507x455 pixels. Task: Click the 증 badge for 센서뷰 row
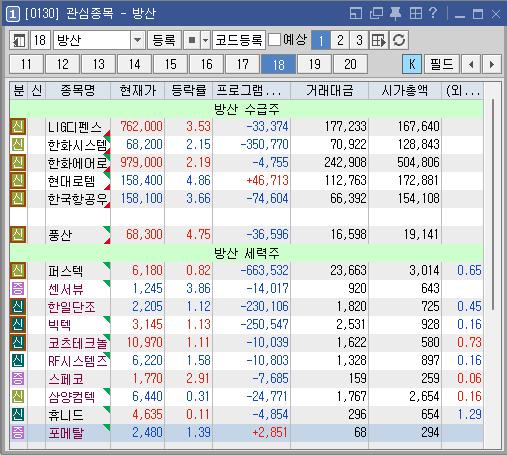18,288
